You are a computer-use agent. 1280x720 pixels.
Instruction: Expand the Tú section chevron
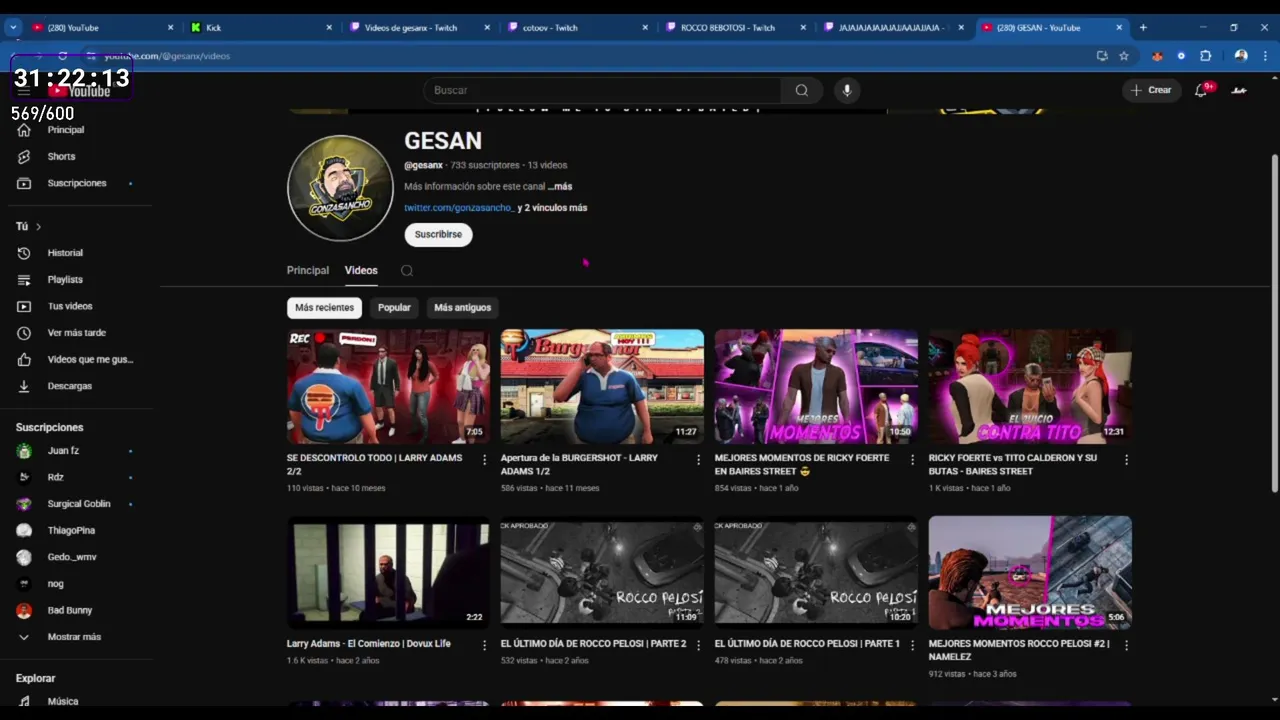pos(38,227)
